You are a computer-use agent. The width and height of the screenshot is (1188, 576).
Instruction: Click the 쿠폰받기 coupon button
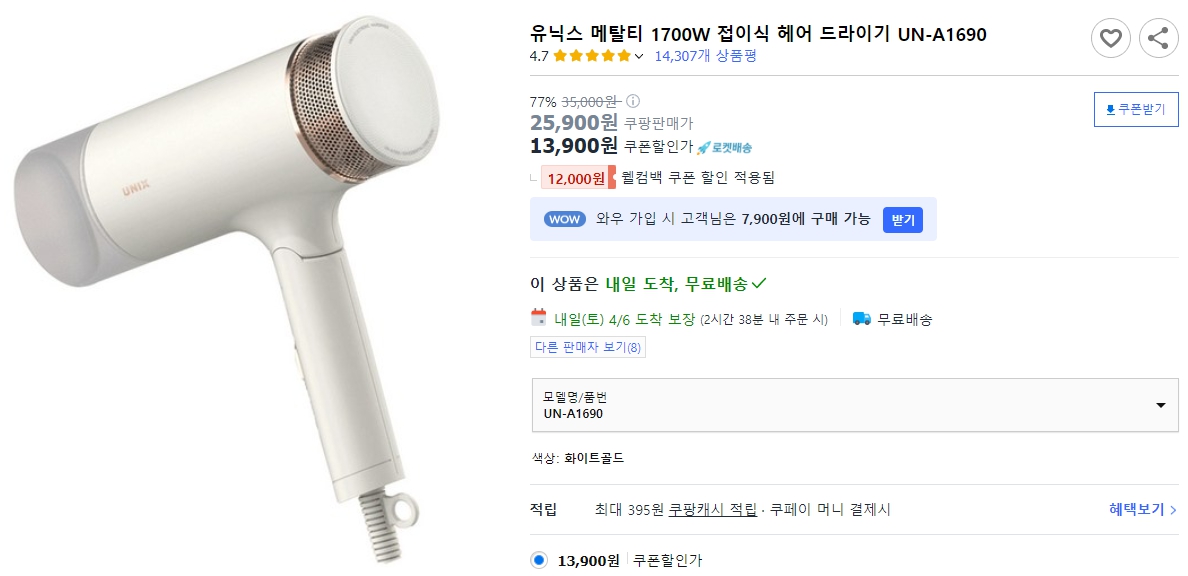1136,108
